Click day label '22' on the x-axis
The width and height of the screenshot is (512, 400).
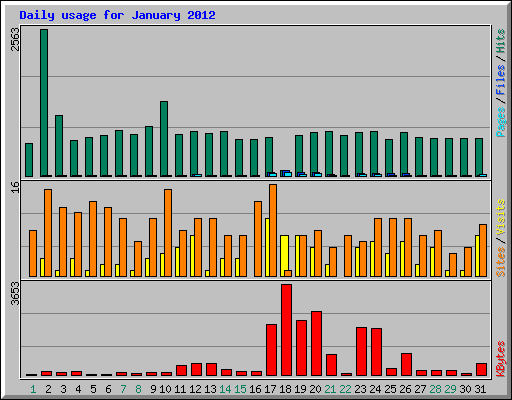point(345,389)
